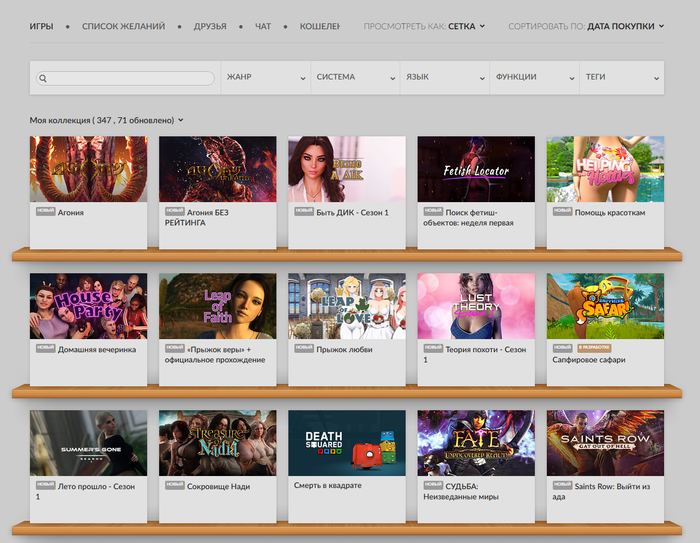The width and height of the screenshot is (700, 543).
Task: Open the Функции filter dropdown
Action: click(534, 77)
